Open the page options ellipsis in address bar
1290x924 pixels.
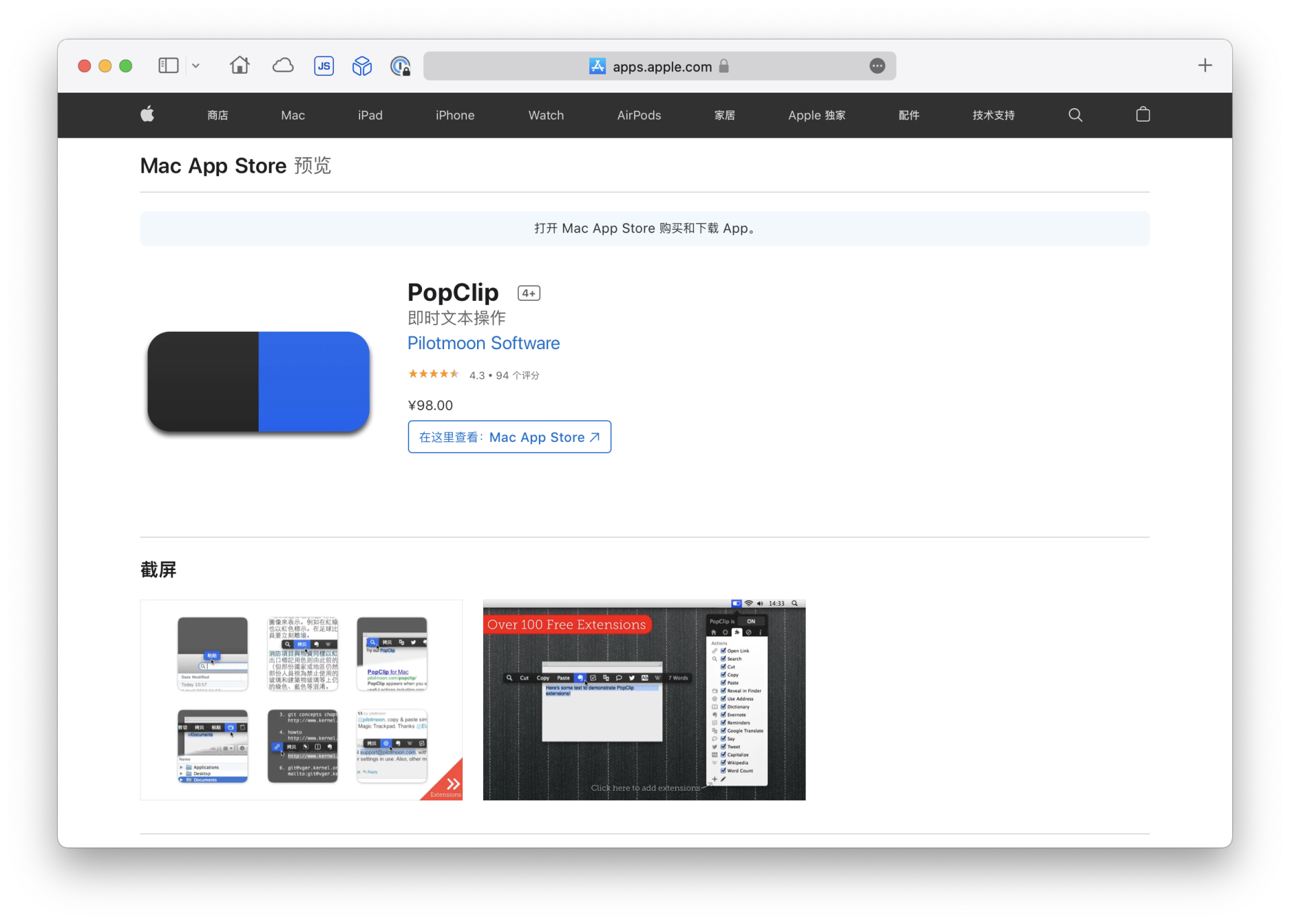pos(877,66)
